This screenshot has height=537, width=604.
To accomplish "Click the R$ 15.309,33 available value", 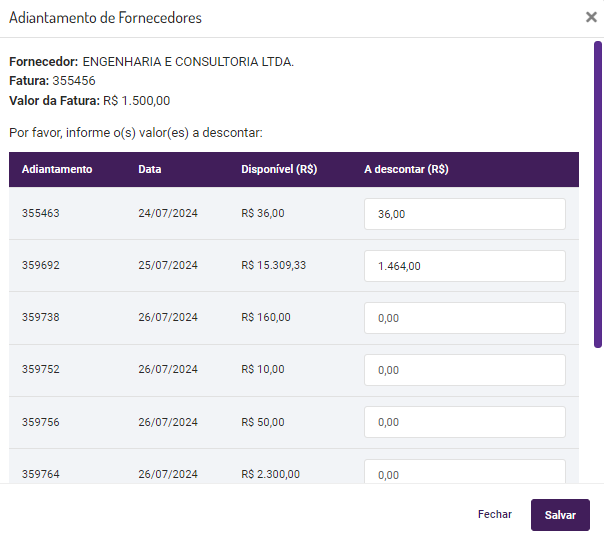I will (x=274, y=266).
